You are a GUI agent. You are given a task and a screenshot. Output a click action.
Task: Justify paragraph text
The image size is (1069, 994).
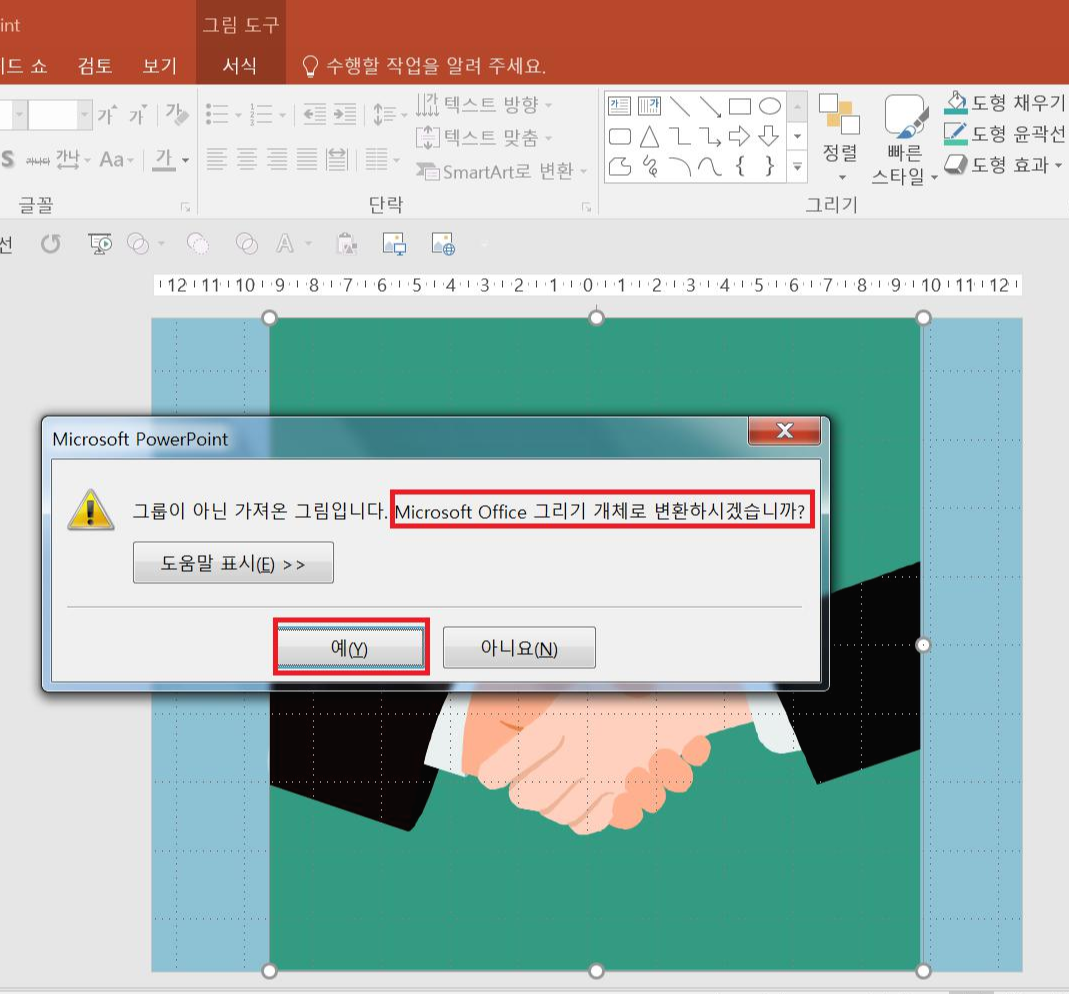pos(307,159)
